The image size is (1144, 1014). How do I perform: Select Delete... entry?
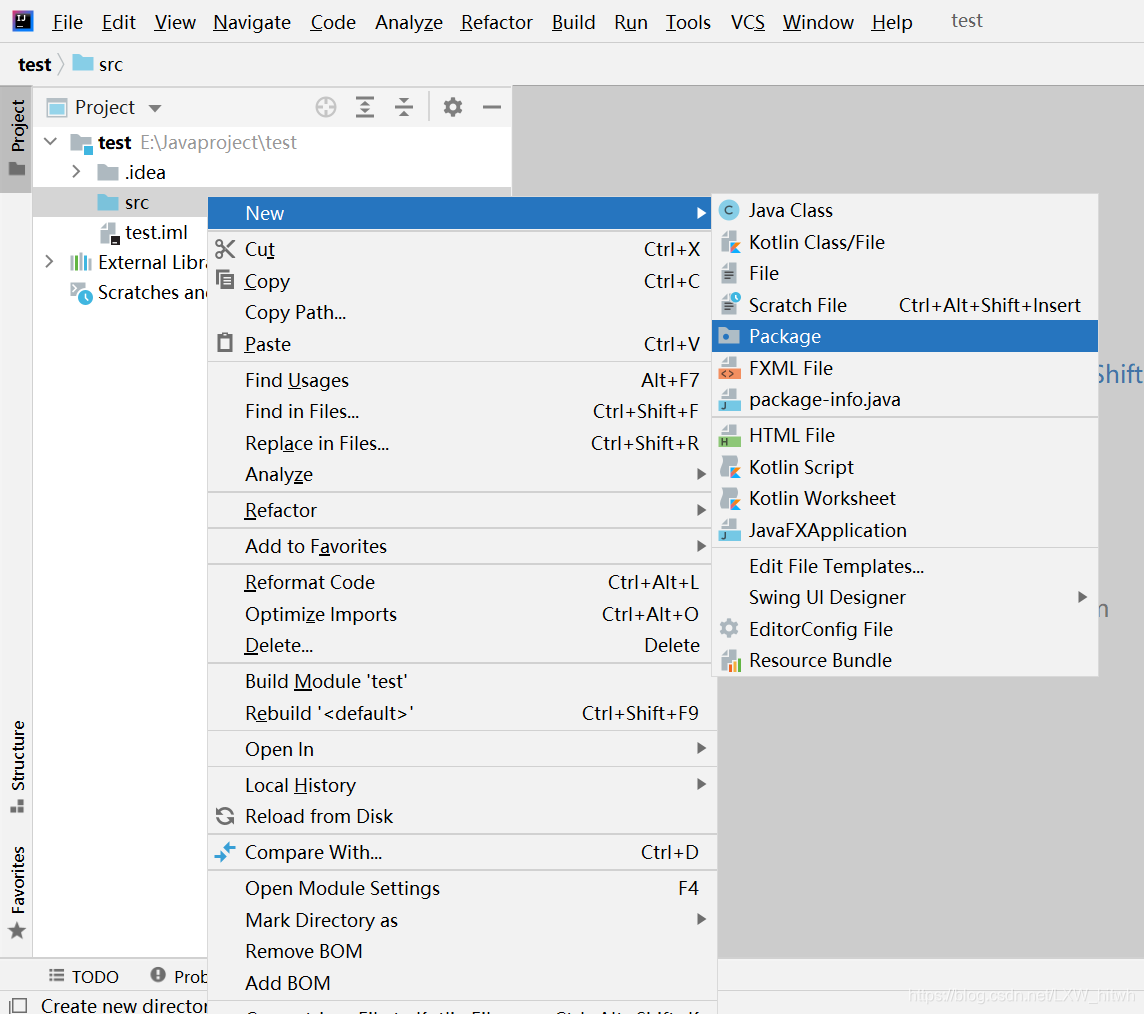point(461,646)
